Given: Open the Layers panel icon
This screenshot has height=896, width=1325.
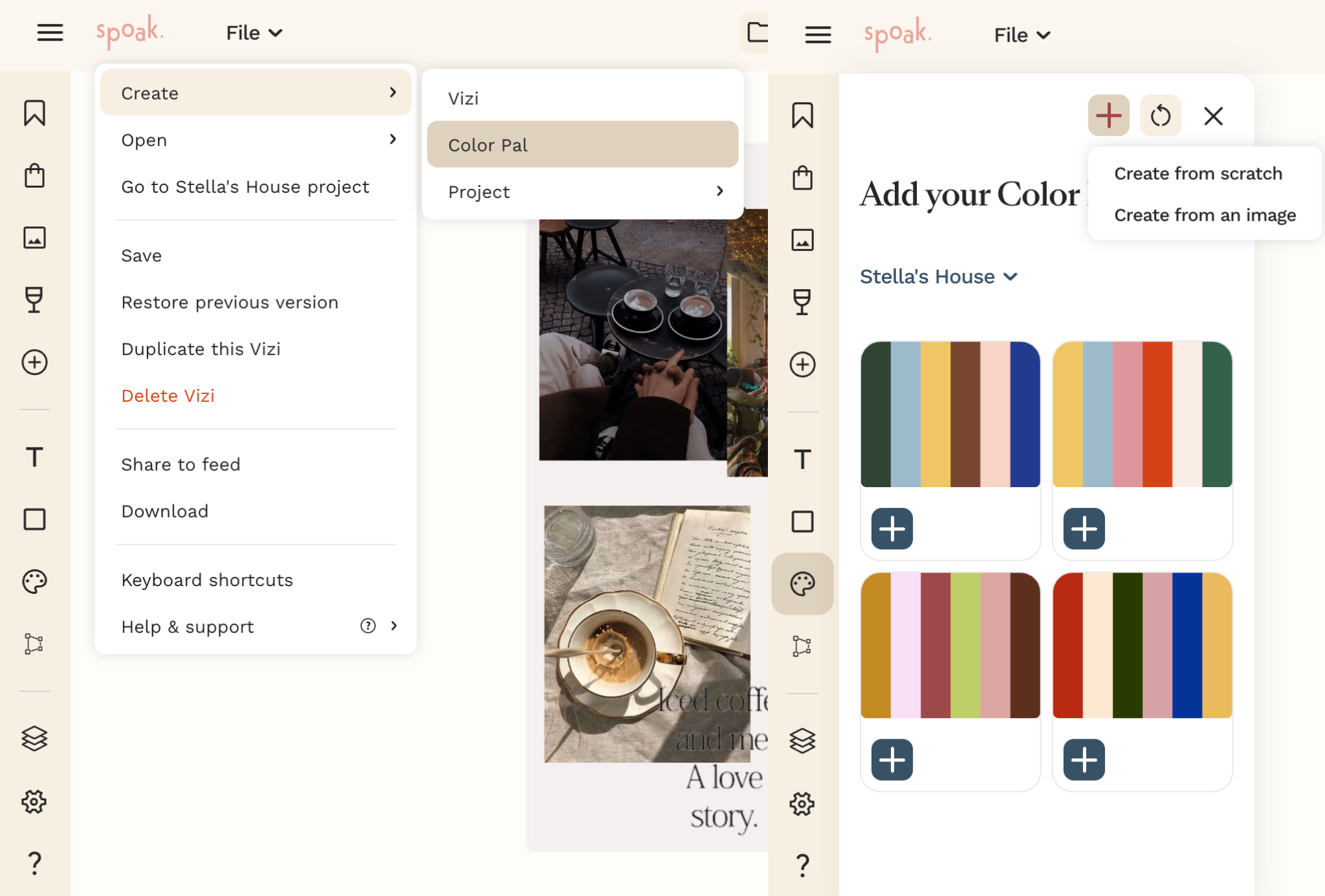Looking at the screenshot, I should pyautogui.click(x=34, y=738).
